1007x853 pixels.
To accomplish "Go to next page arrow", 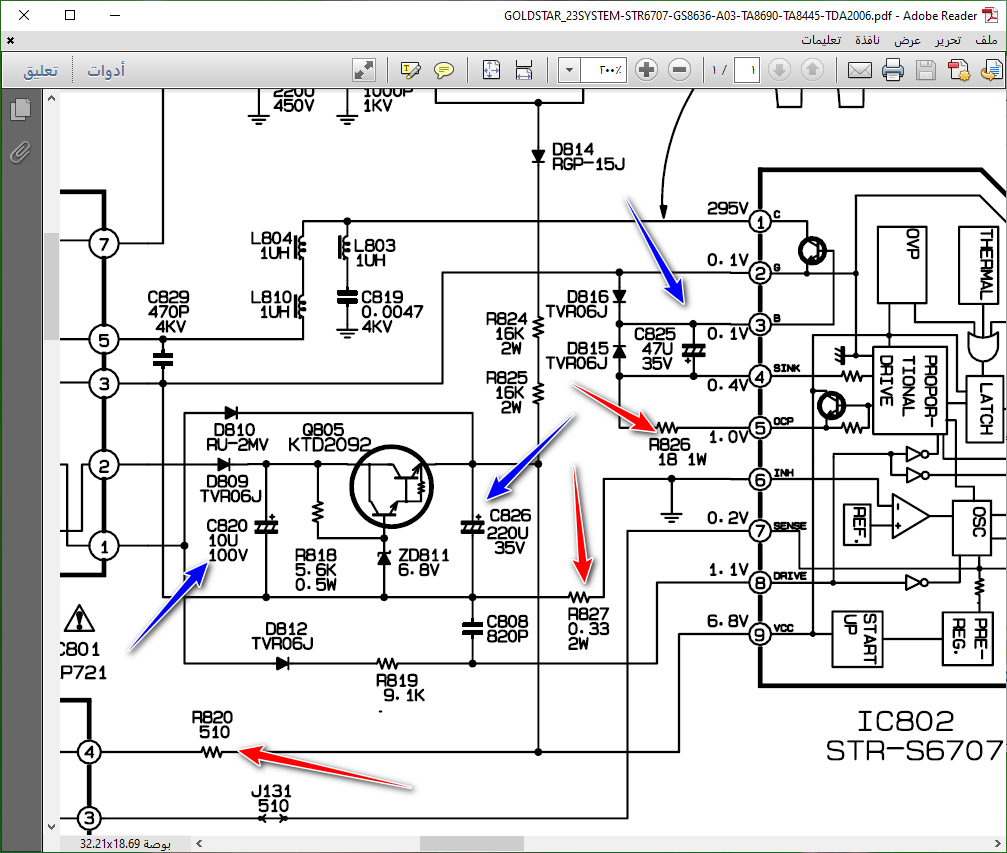I will click(x=780, y=69).
